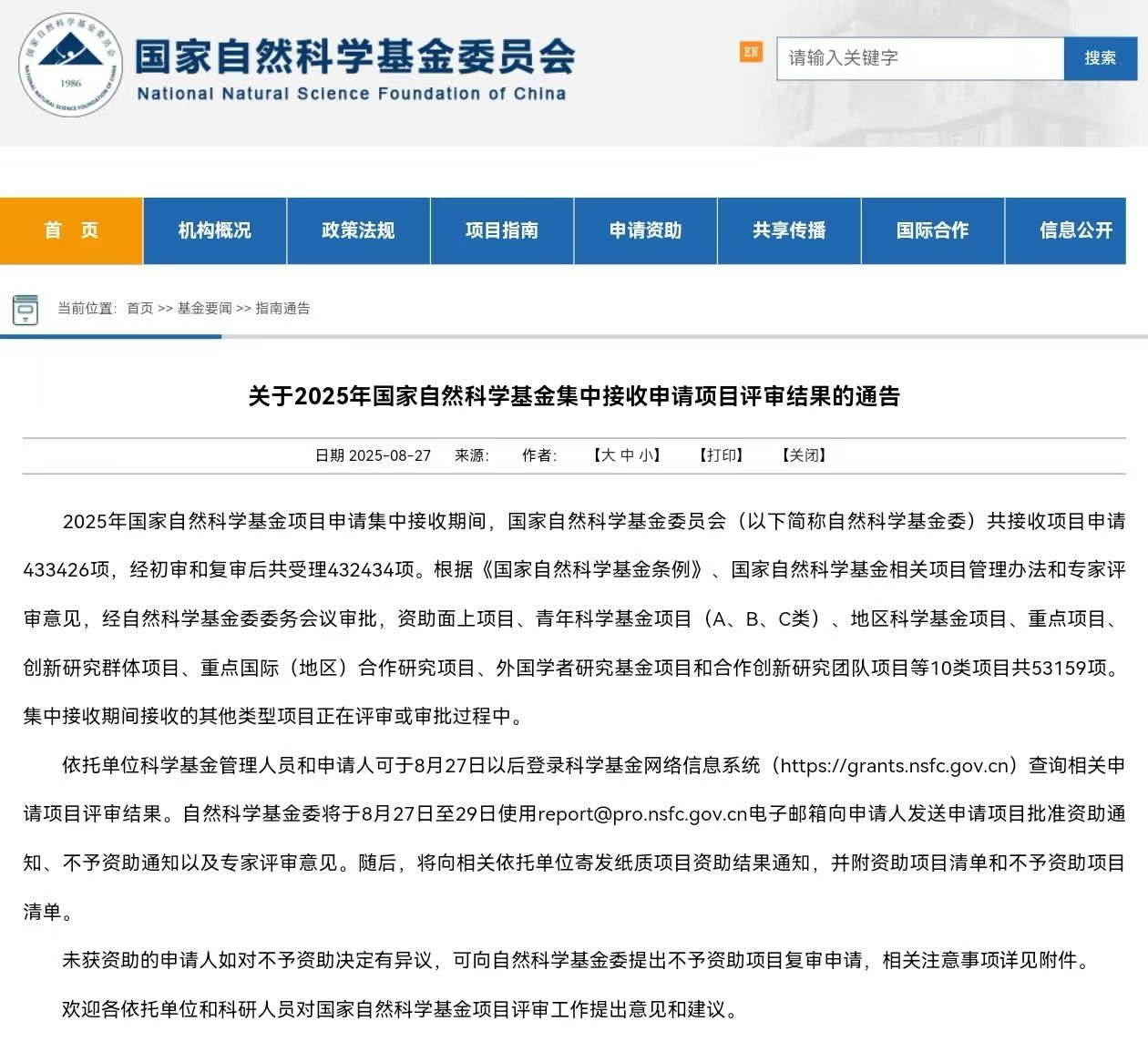The image size is (1148, 1062).
Task: Click the keyword search input field
Action: [x=919, y=58]
